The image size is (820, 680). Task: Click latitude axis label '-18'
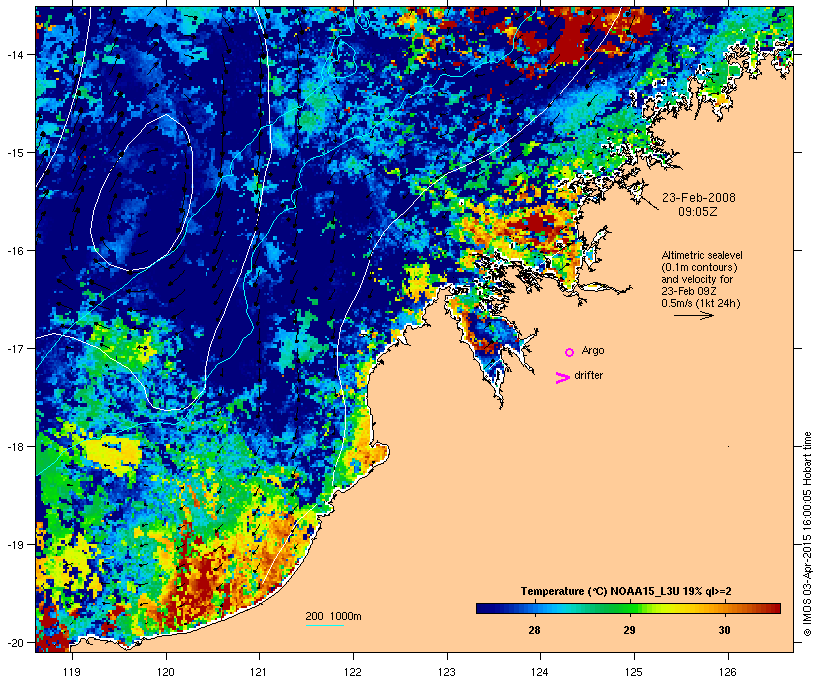click(x=14, y=447)
